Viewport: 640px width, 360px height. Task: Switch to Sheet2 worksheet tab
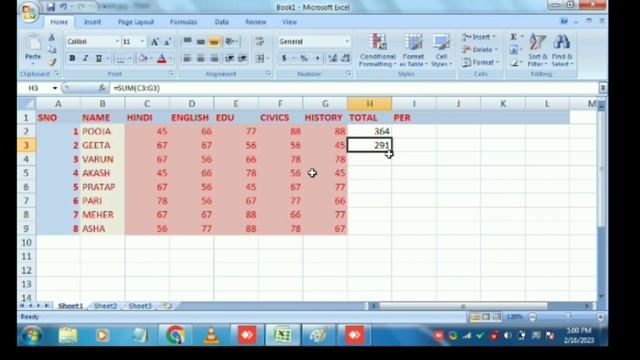(105, 306)
